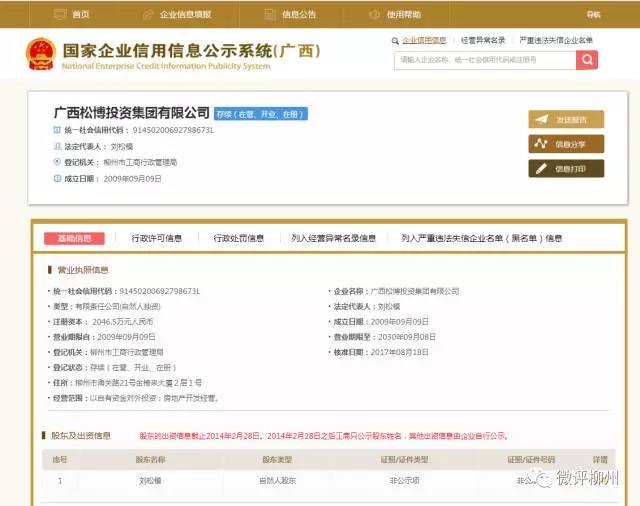Click the 营业期限自 value 2009年09月09日
The width and height of the screenshot is (640, 506).
(x=126, y=337)
